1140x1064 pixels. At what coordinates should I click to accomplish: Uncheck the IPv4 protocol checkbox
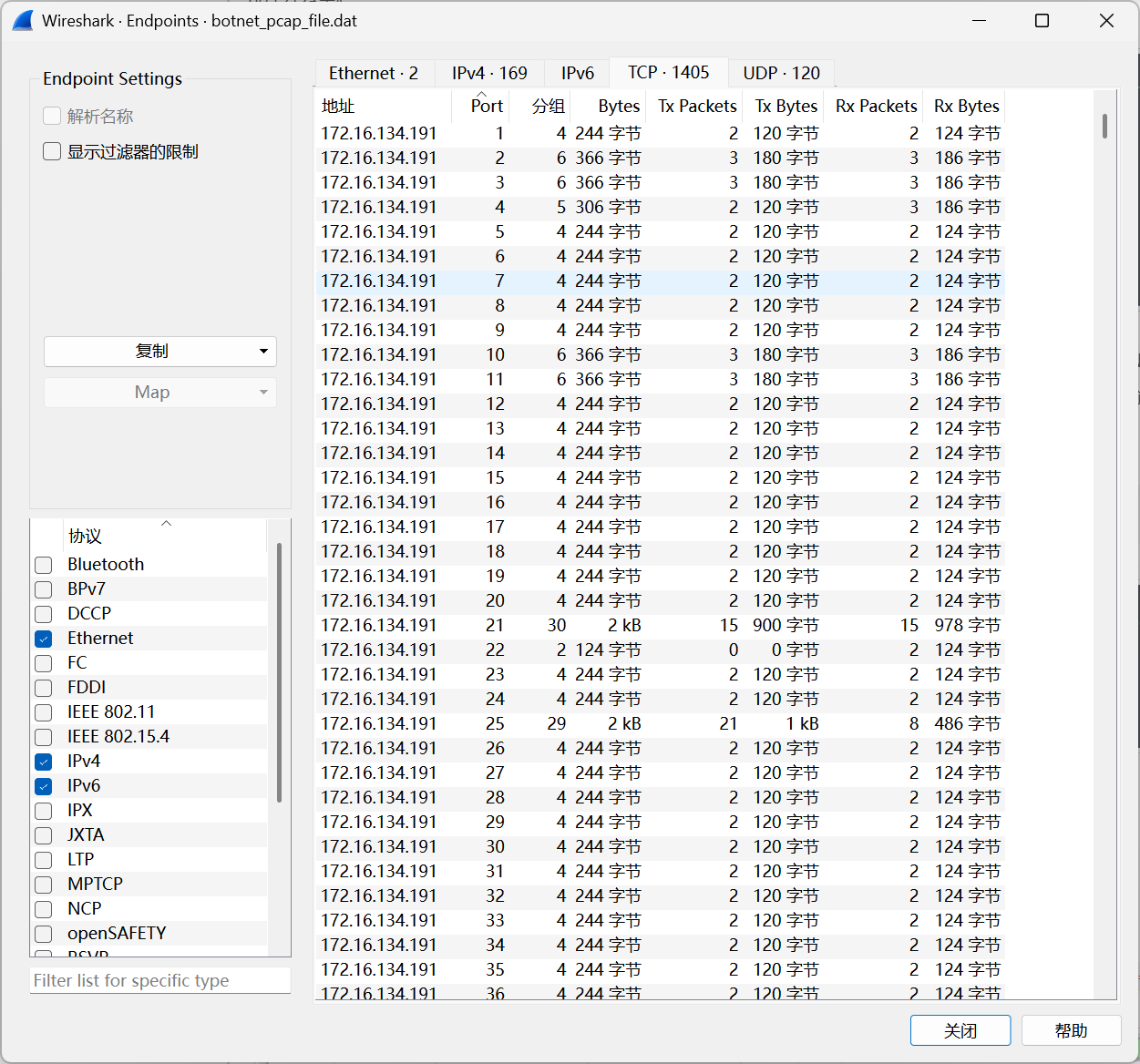click(x=44, y=762)
